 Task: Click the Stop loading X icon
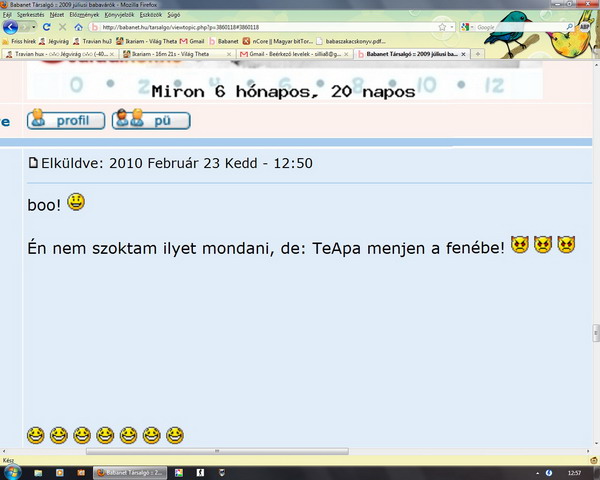coord(62,27)
